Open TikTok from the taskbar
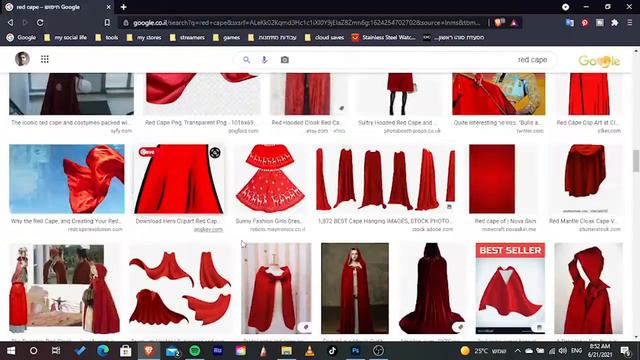The width and height of the screenshot is (640, 360). point(332,351)
